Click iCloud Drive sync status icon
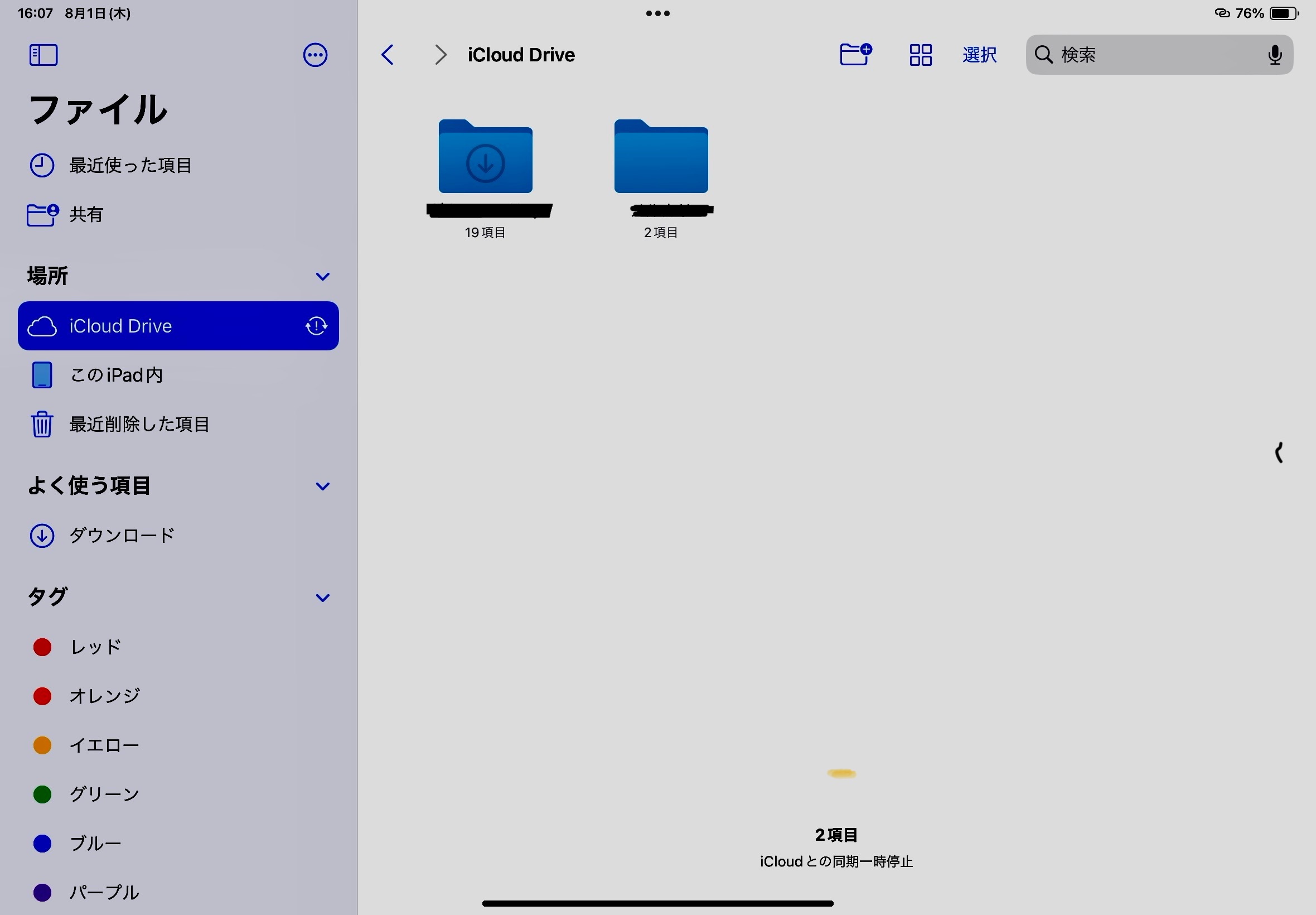The width and height of the screenshot is (1316, 915). pos(316,326)
